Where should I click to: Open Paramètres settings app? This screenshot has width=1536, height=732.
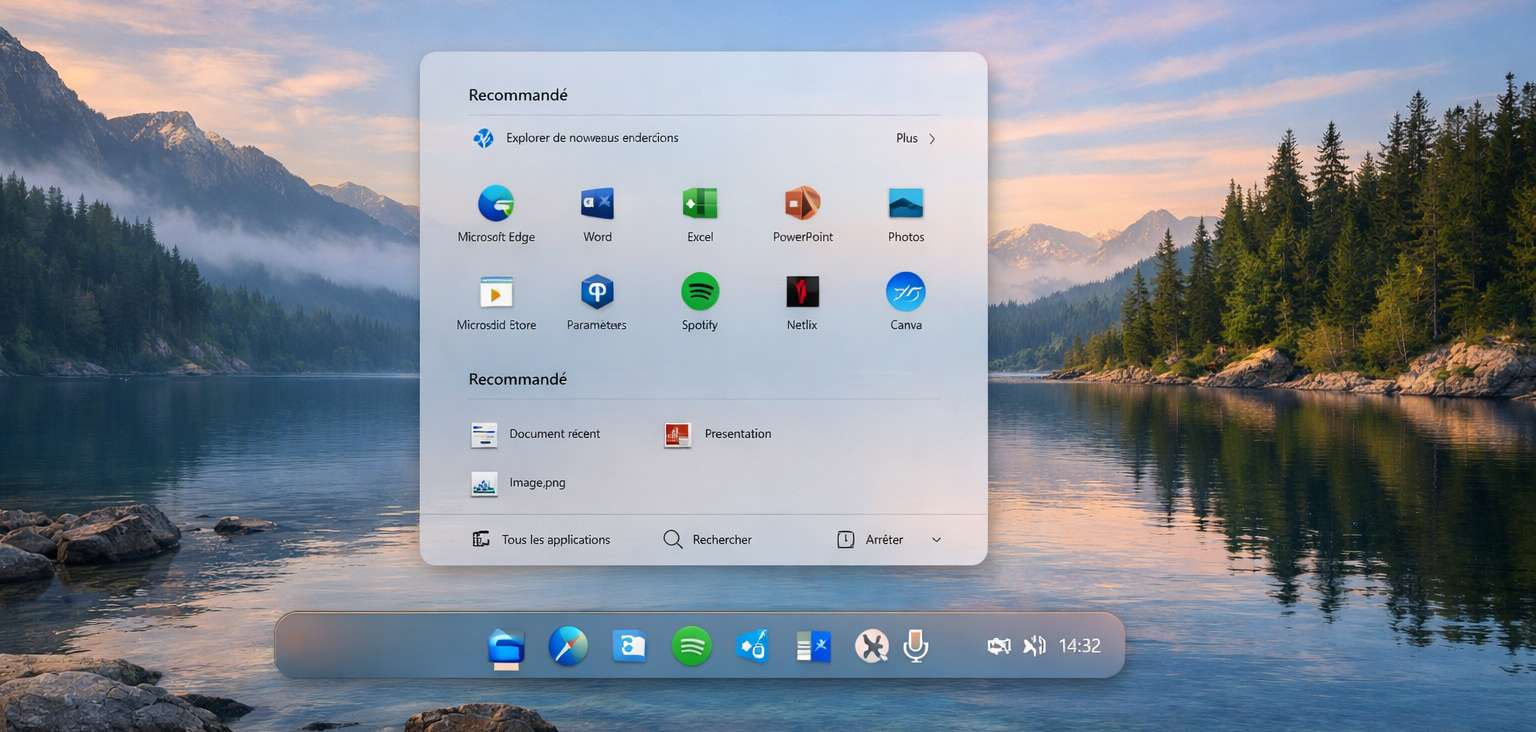pos(597,292)
